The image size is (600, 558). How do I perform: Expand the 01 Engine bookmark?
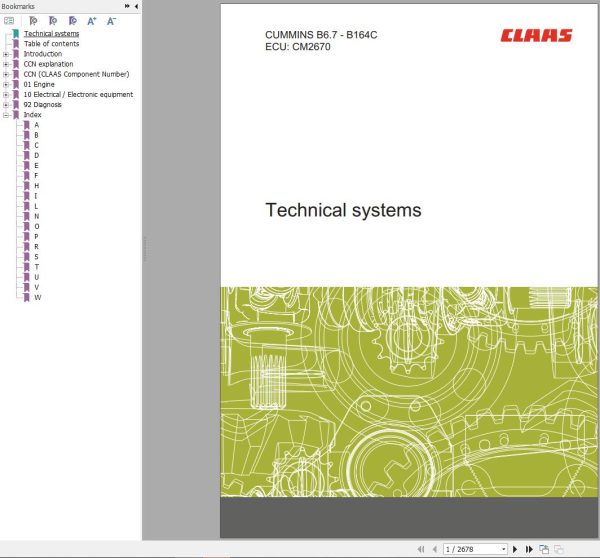coord(6,85)
